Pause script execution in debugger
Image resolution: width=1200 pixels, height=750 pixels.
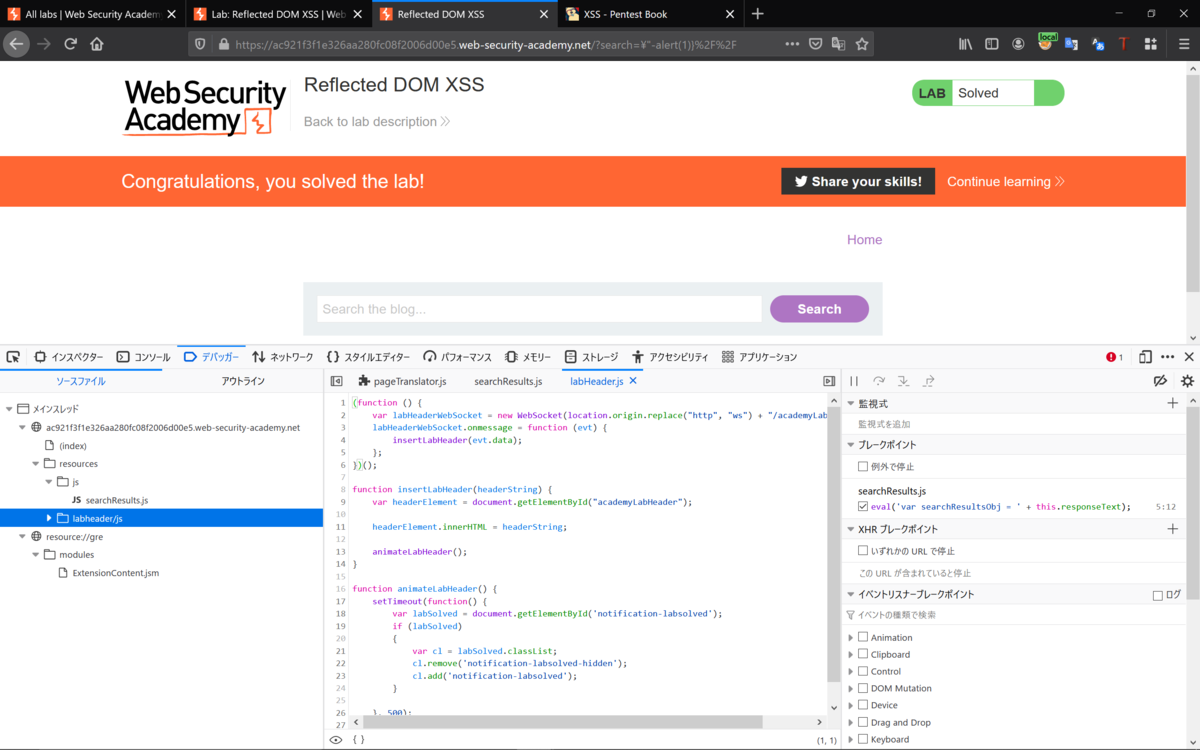[854, 381]
